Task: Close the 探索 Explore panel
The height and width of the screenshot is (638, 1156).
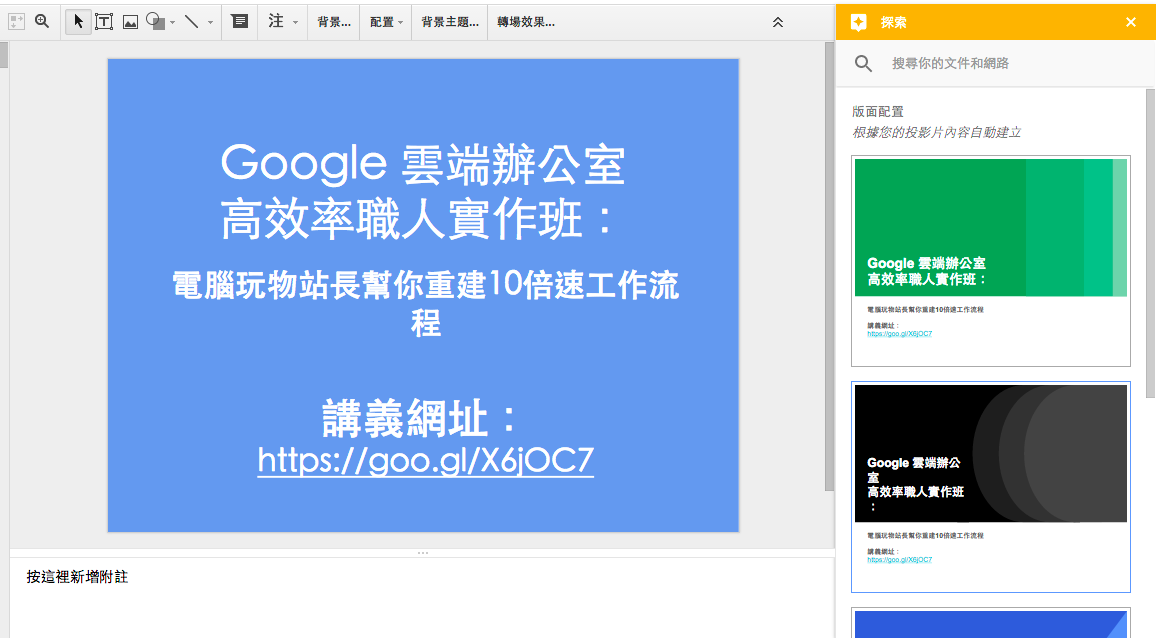Action: (x=1131, y=22)
